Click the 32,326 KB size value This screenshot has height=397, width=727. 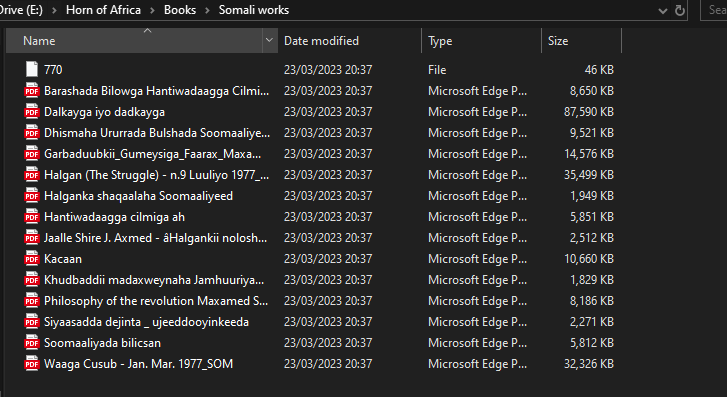coord(589,364)
